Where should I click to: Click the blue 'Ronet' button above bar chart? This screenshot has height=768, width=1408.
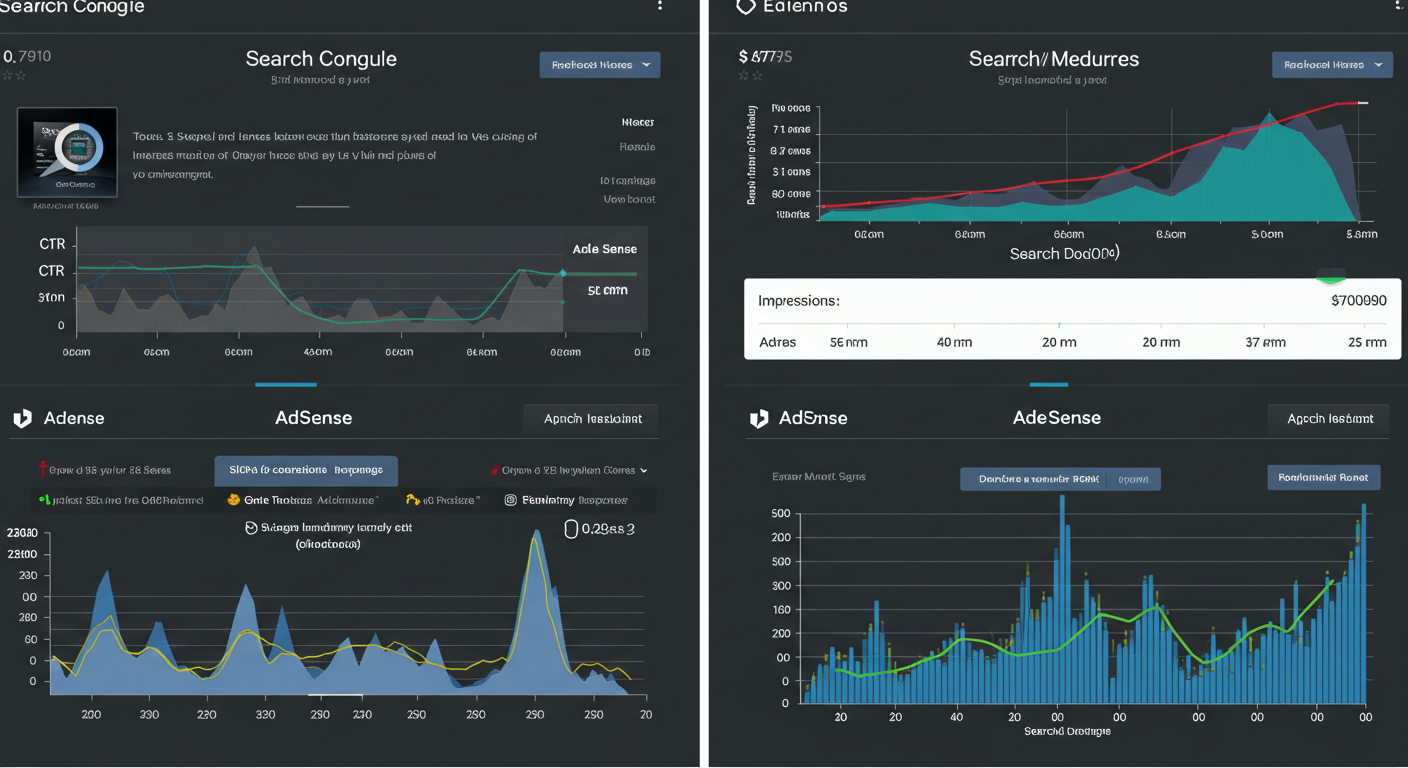point(1324,477)
